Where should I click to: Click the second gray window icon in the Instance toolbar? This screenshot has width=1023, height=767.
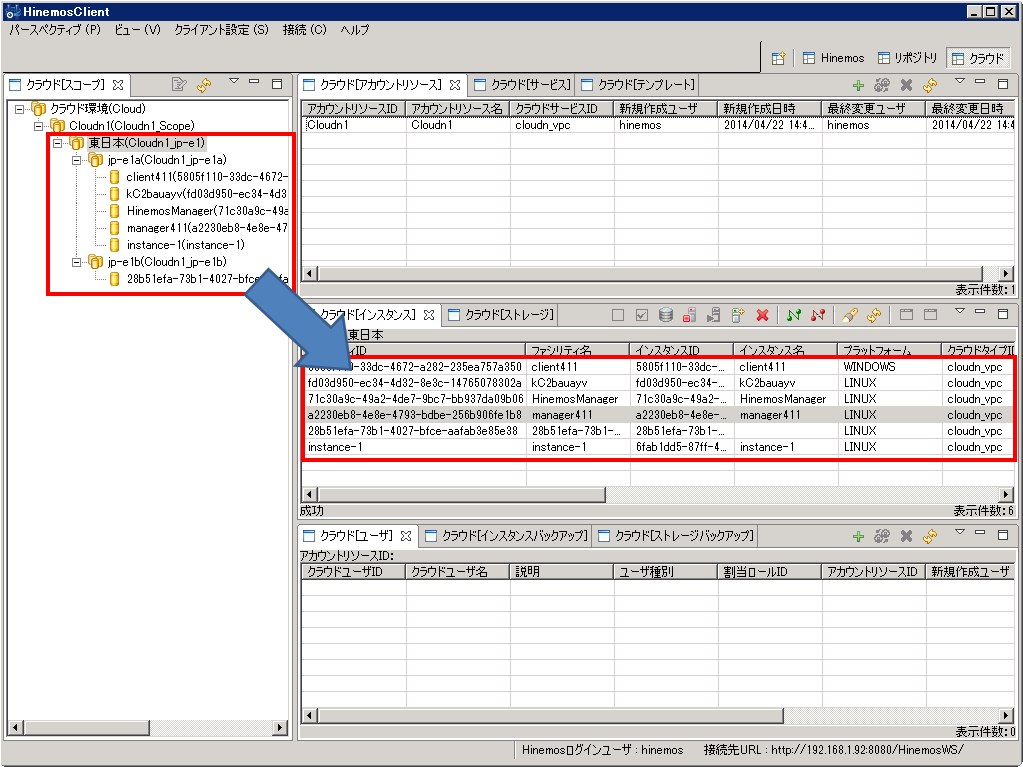tap(930, 314)
